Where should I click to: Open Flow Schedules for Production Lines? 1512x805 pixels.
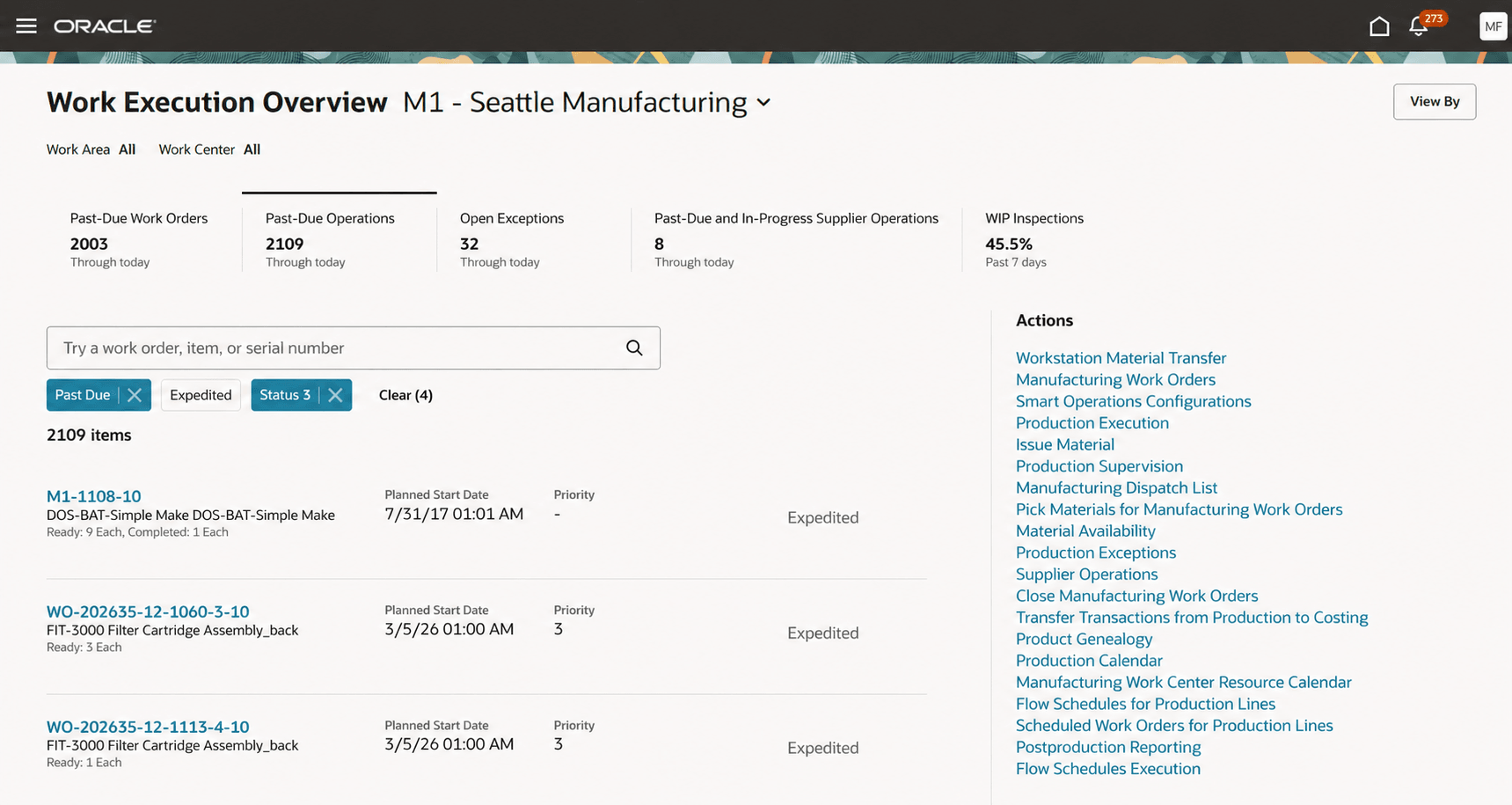pyautogui.click(x=1145, y=704)
